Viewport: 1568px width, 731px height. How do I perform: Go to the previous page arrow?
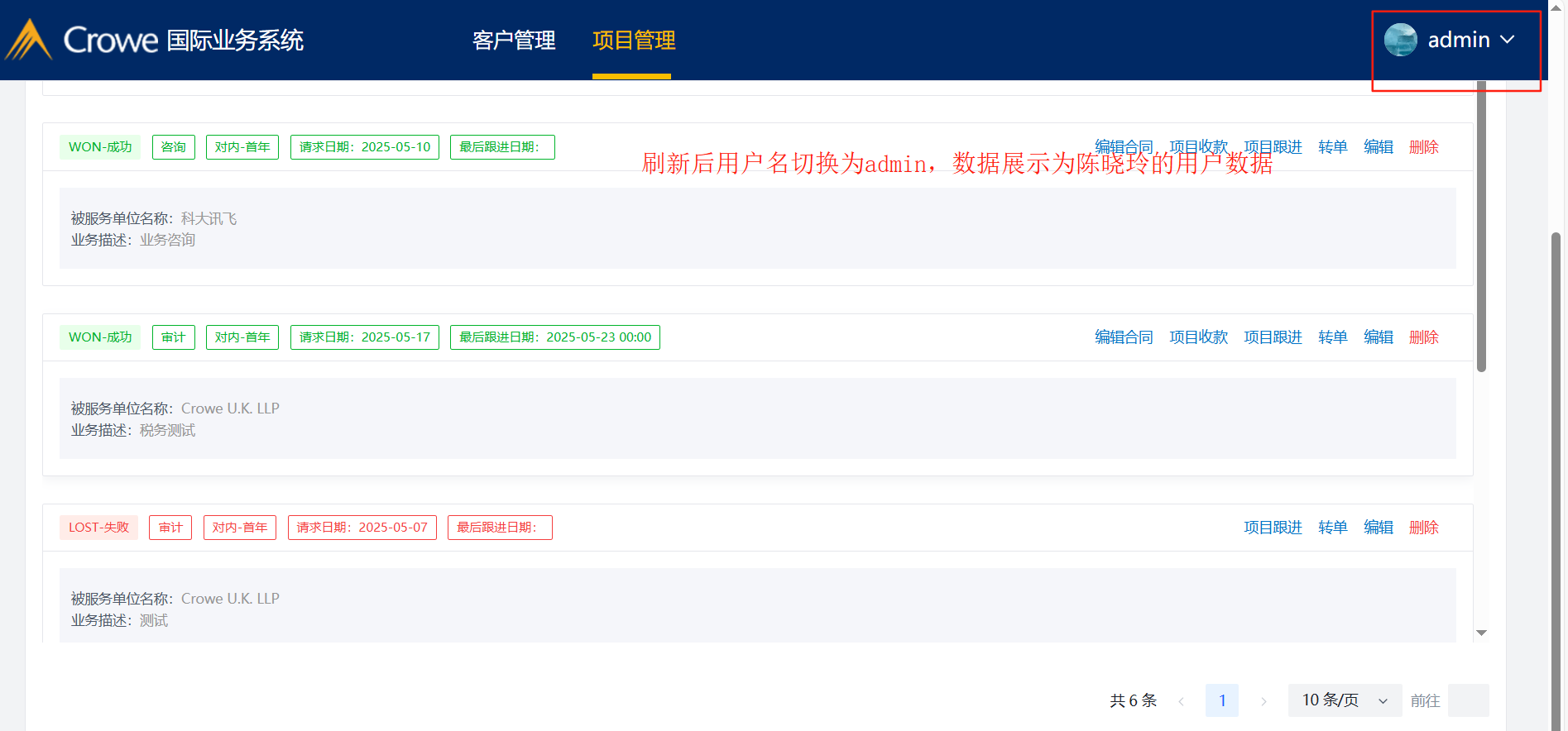(1181, 701)
